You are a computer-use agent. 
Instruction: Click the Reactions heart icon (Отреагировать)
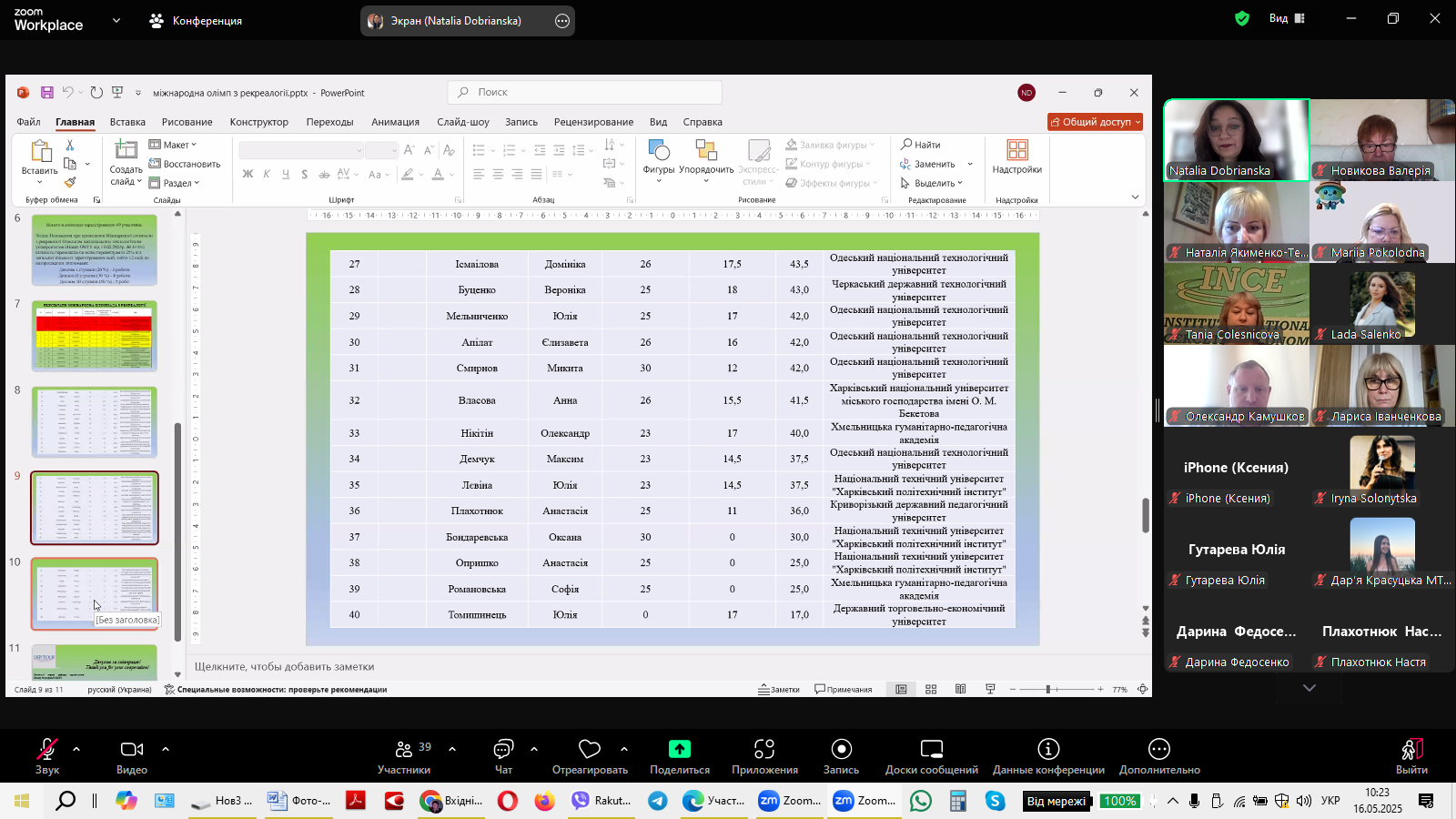tap(590, 749)
